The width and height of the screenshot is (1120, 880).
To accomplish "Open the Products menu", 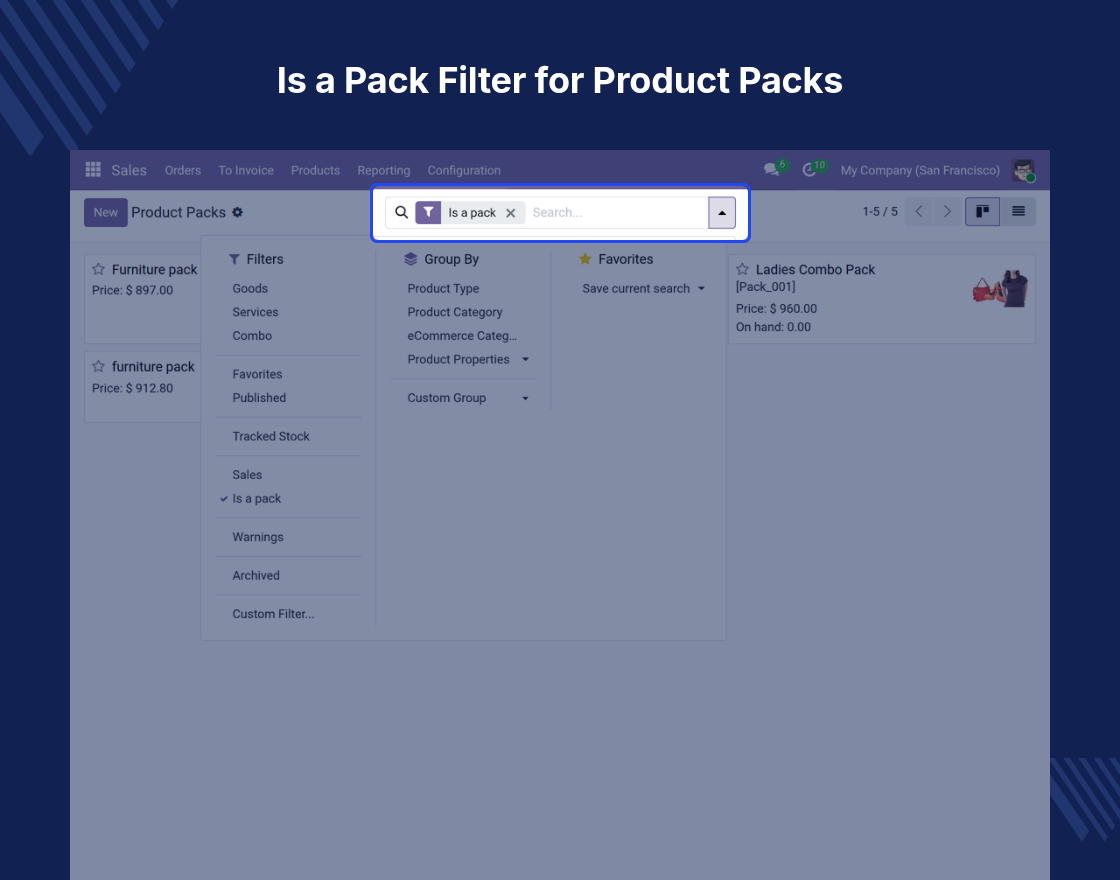I will click(315, 170).
